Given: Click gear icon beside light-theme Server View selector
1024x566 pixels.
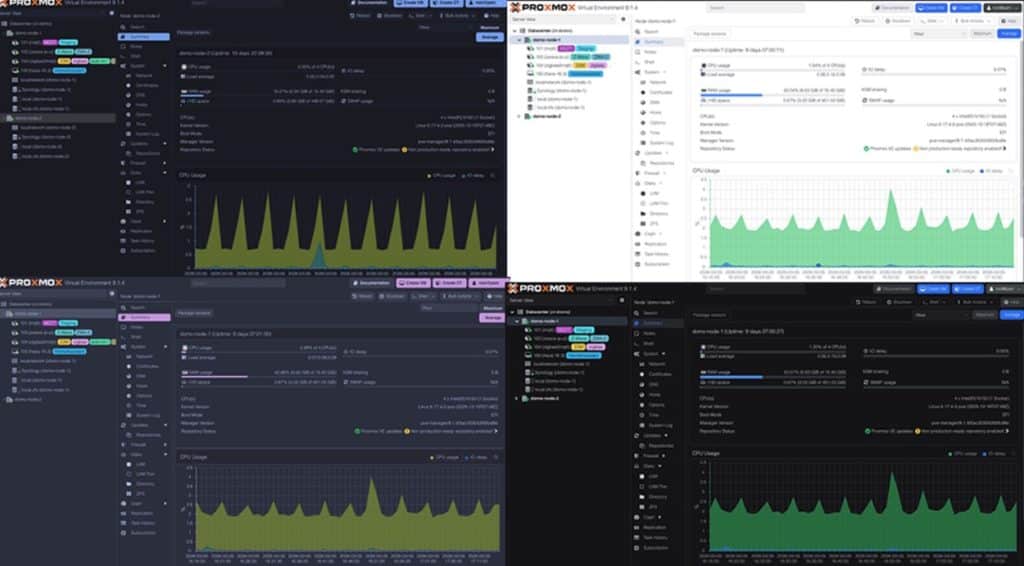Looking at the screenshot, I should pyautogui.click(x=624, y=20).
